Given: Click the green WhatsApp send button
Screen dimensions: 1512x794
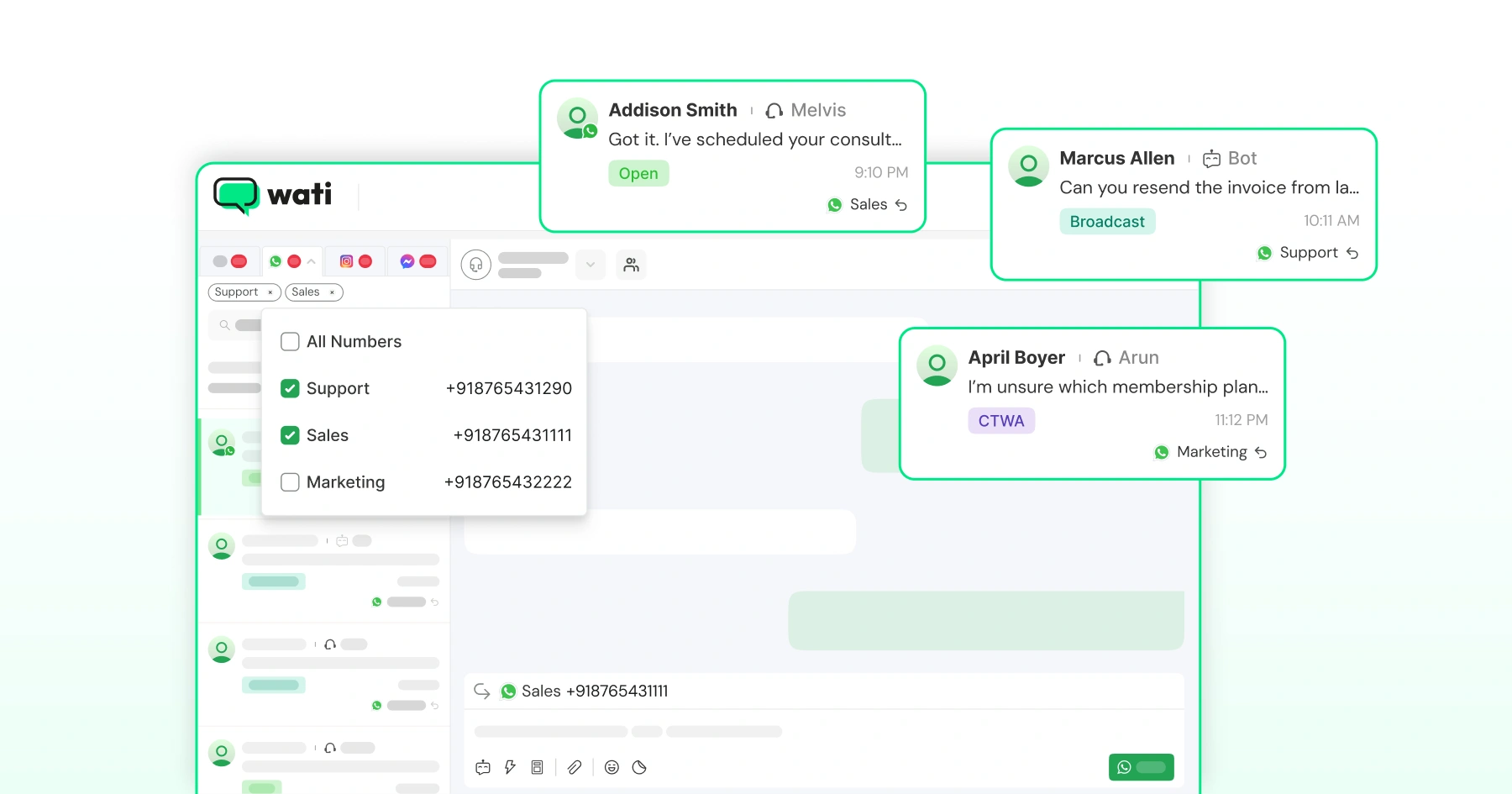Looking at the screenshot, I should pyautogui.click(x=1142, y=767).
